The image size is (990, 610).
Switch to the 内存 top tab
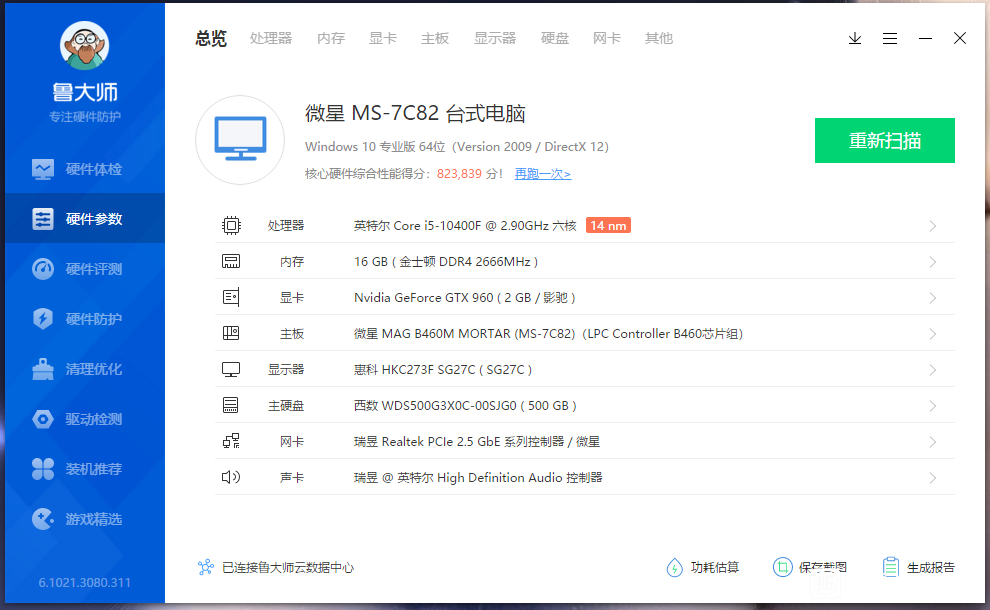[331, 39]
